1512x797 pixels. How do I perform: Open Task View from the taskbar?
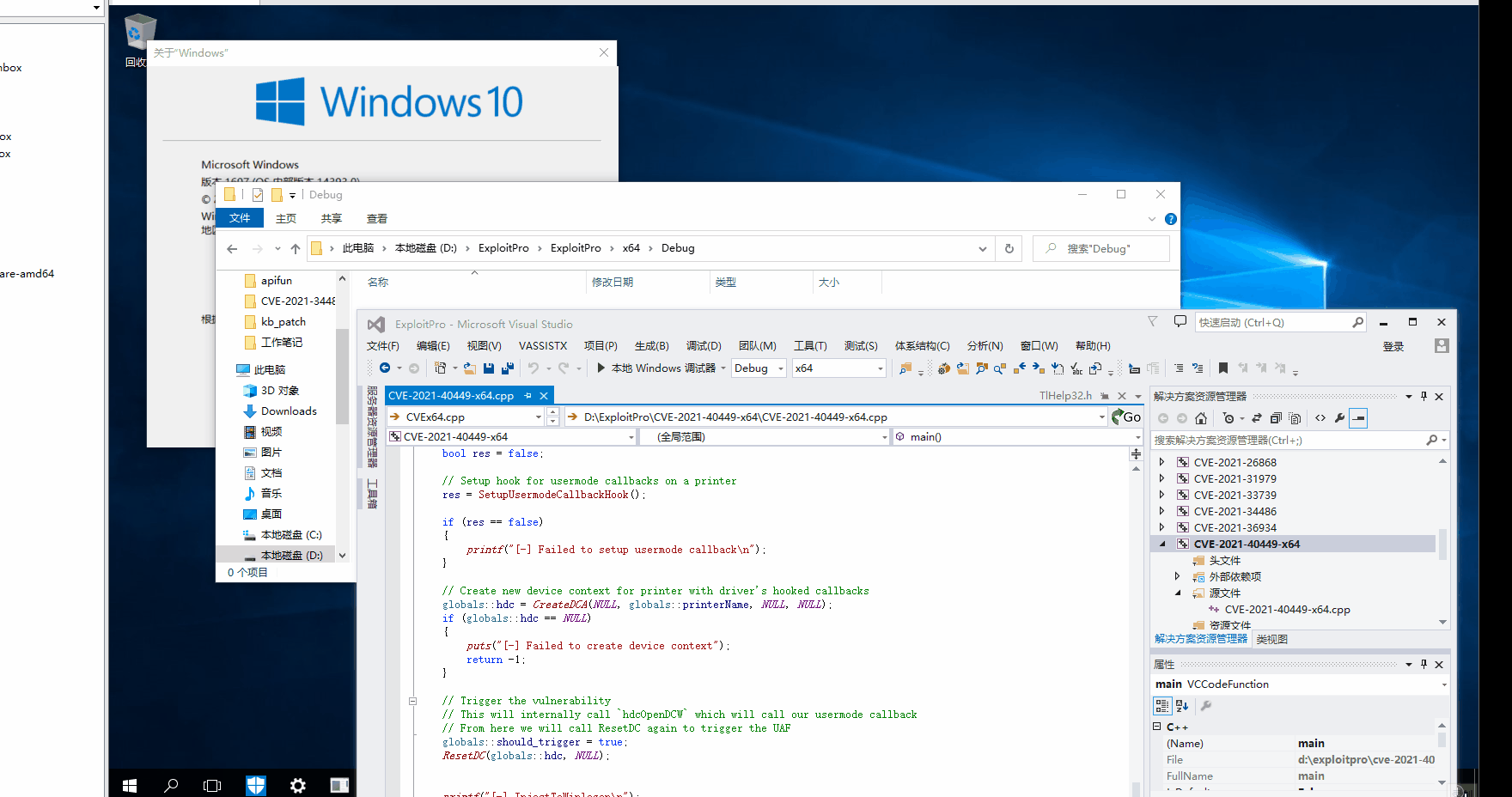tap(212, 785)
